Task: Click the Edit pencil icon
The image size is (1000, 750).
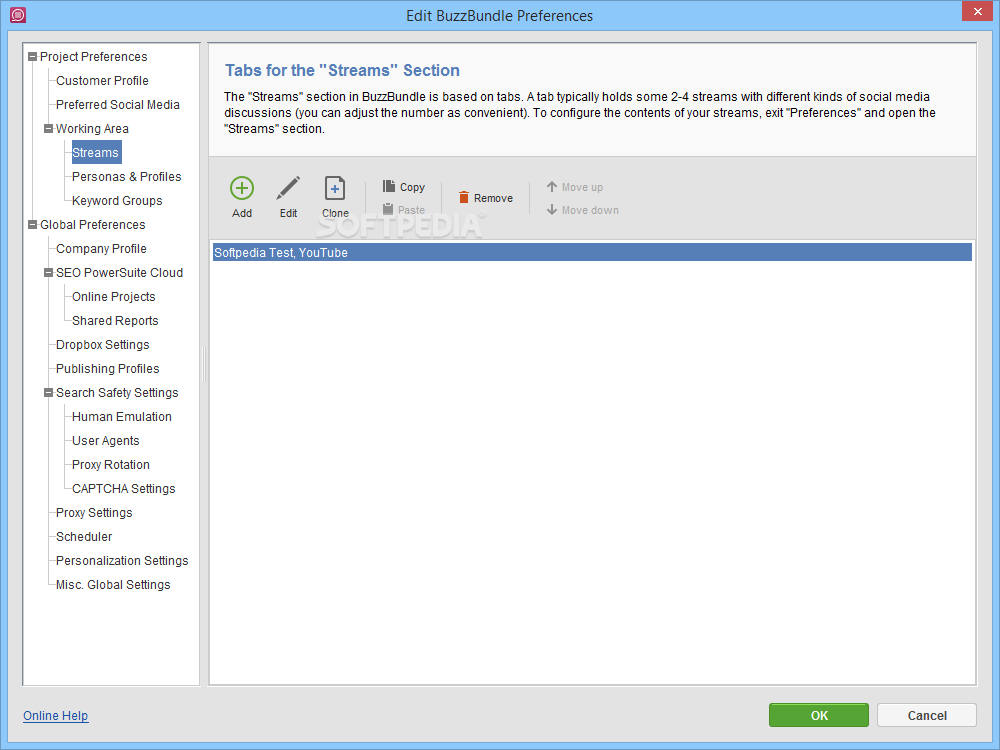Action: [x=288, y=188]
